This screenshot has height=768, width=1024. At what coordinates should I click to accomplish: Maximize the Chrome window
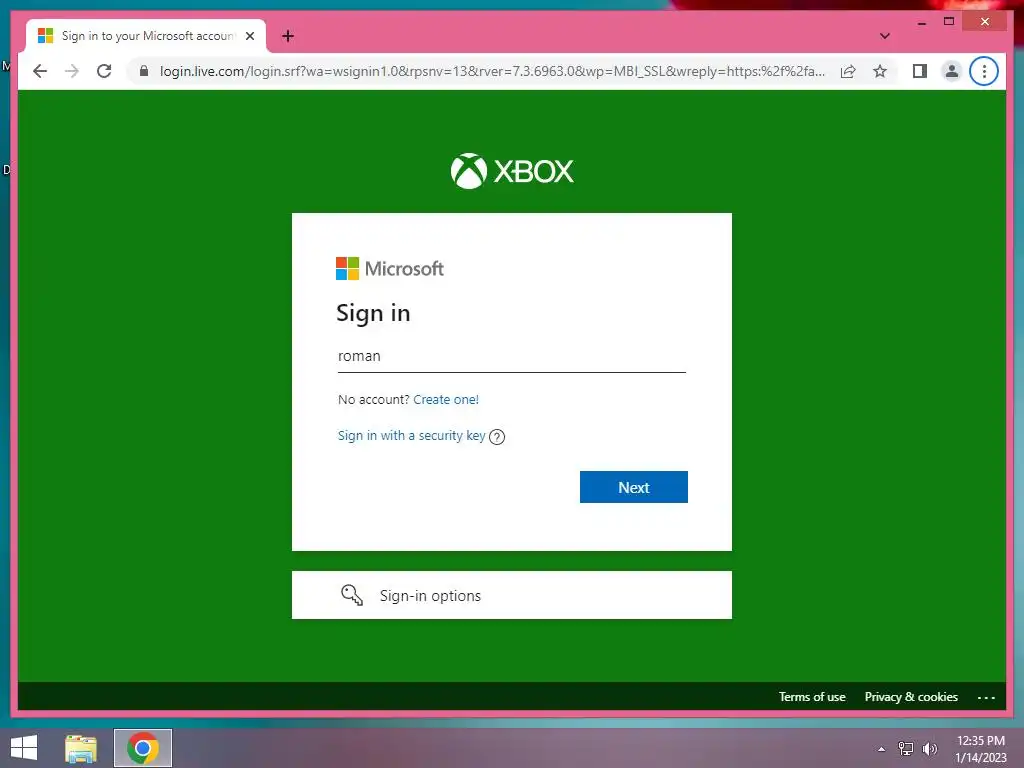pyautogui.click(x=949, y=22)
